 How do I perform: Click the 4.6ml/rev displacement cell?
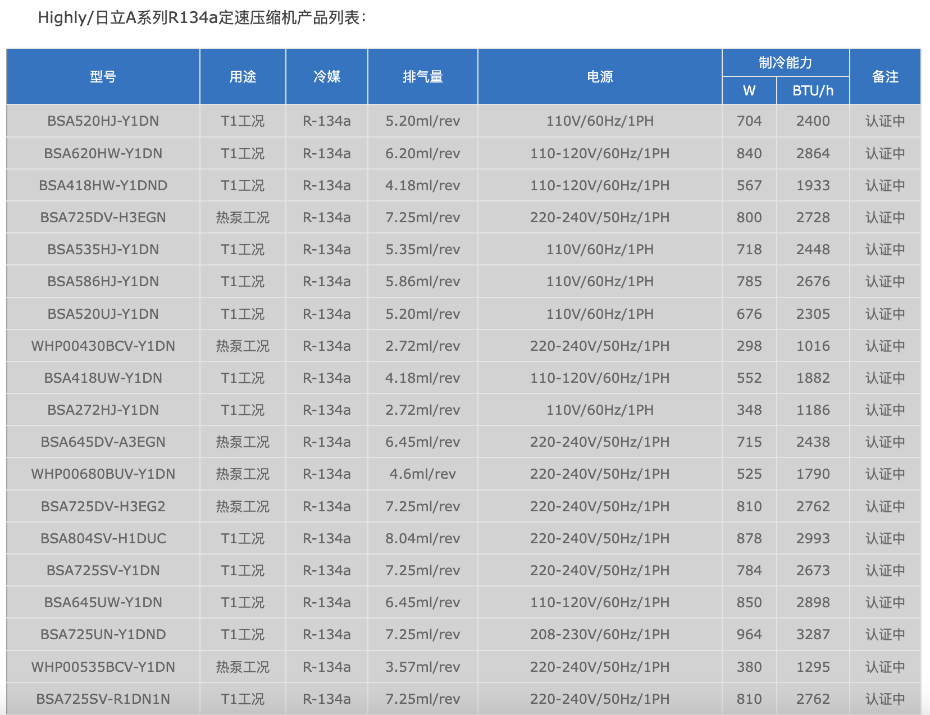pos(422,474)
